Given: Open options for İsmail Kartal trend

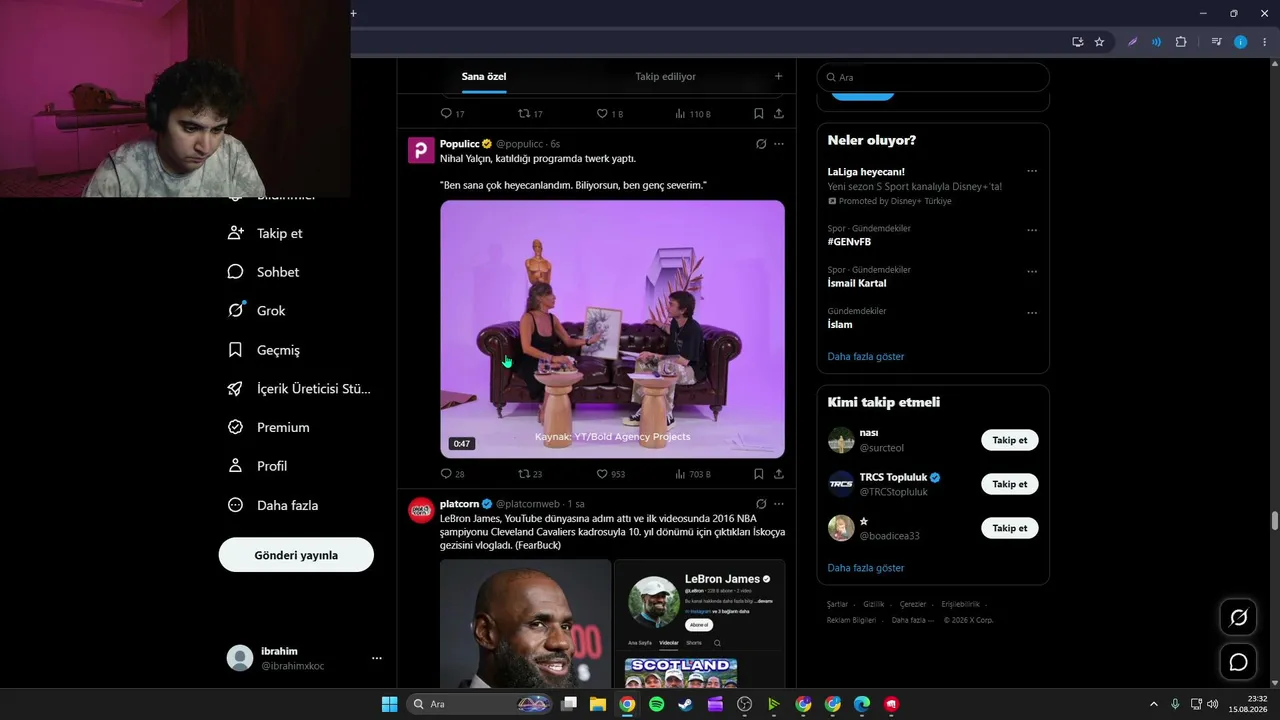Looking at the screenshot, I should click(1032, 271).
